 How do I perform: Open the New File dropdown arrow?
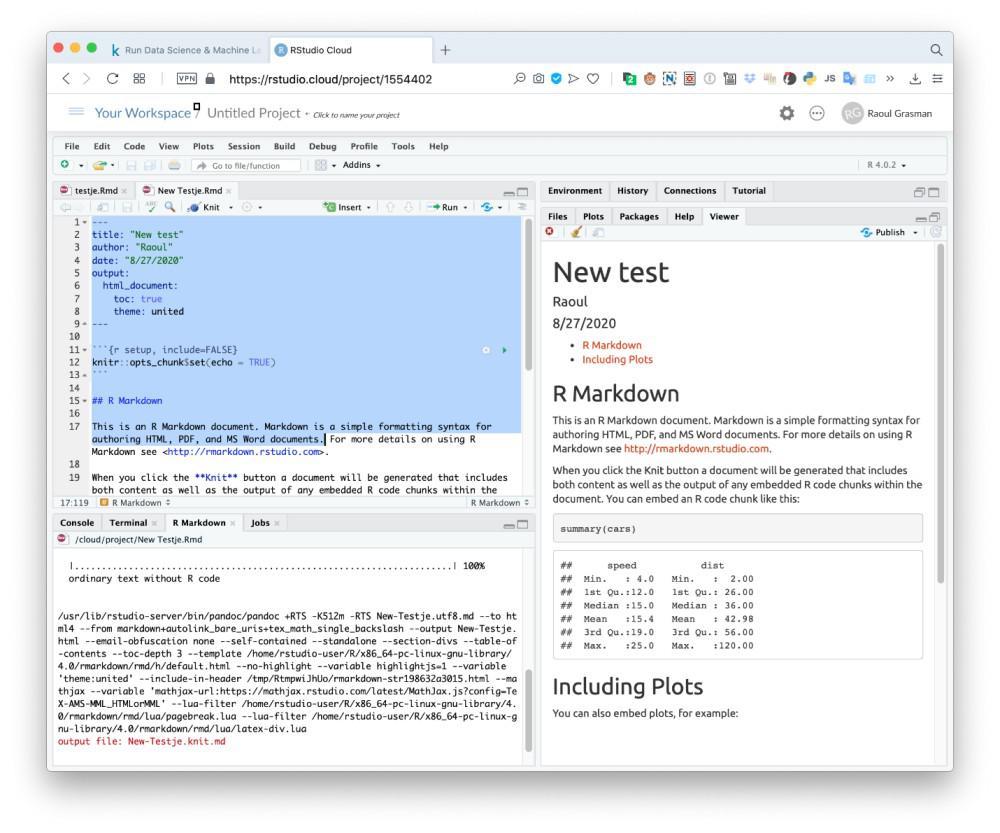81,165
